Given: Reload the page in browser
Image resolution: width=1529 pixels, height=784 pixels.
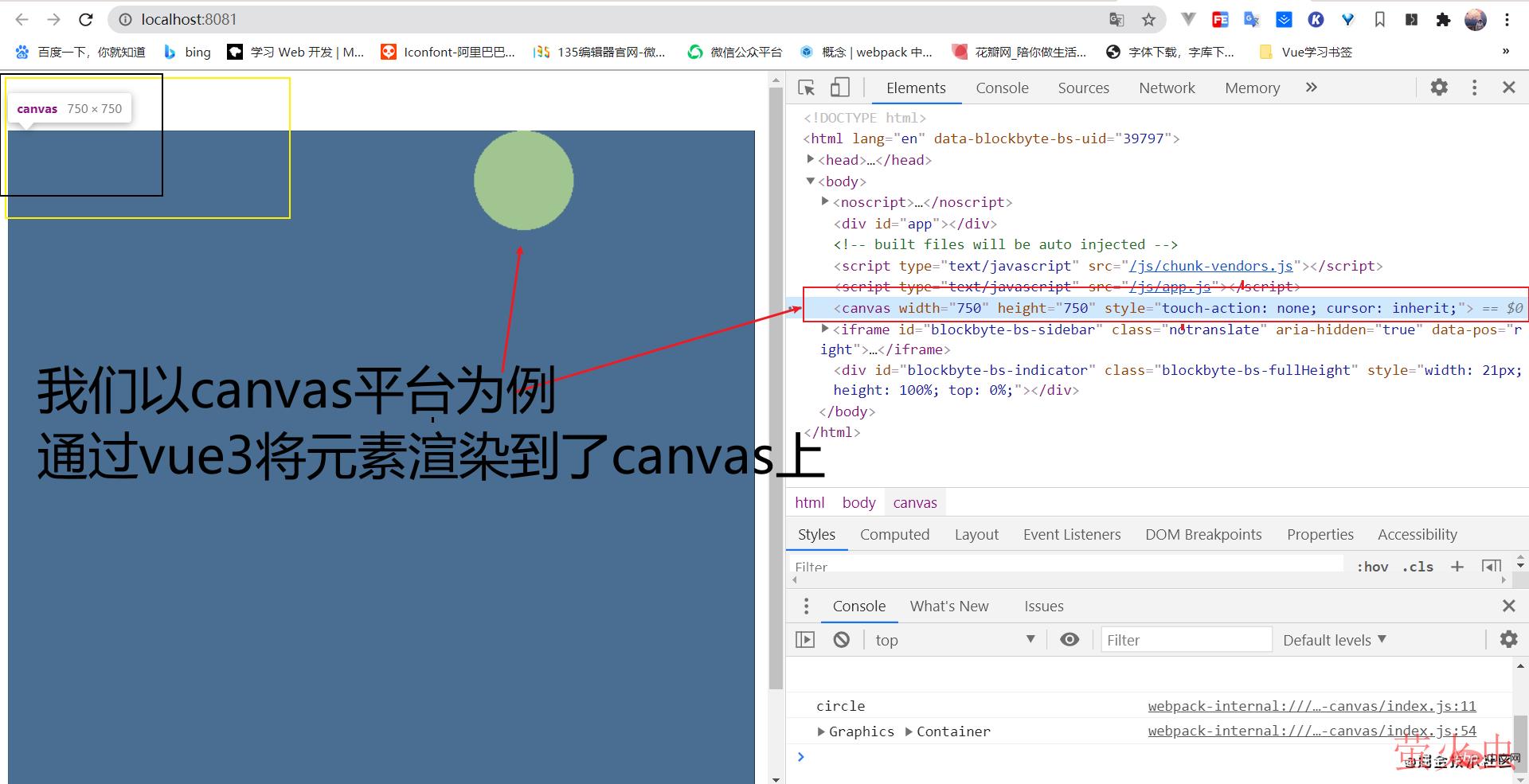Looking at the screenshot, I should [x=86, y=20].
